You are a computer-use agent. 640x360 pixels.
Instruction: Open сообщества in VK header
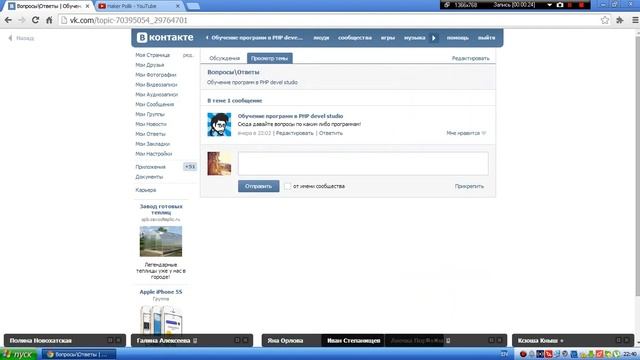click(x=355, y=38)
